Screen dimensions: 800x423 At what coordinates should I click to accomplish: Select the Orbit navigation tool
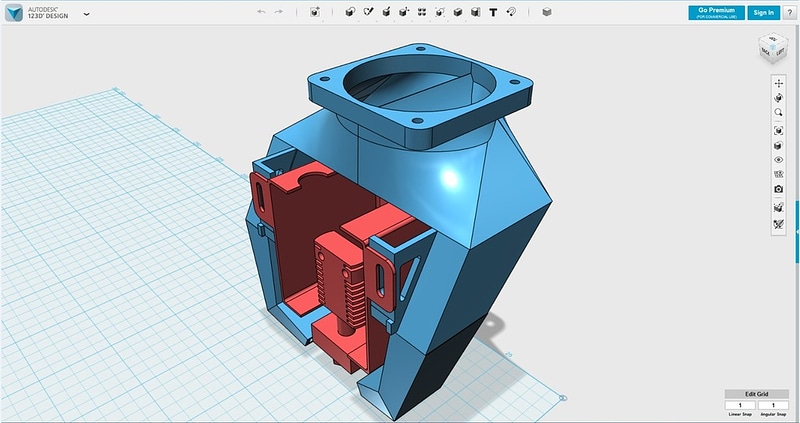[x=779, y=98]
